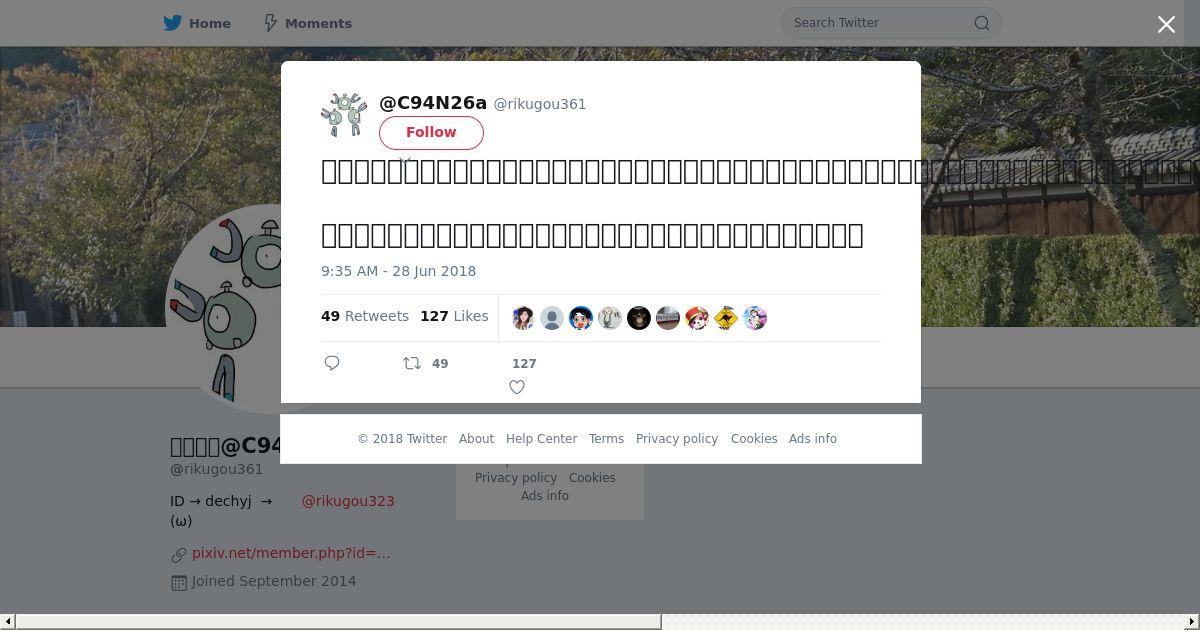View the 49 Retweets list

tap(365, 316)
